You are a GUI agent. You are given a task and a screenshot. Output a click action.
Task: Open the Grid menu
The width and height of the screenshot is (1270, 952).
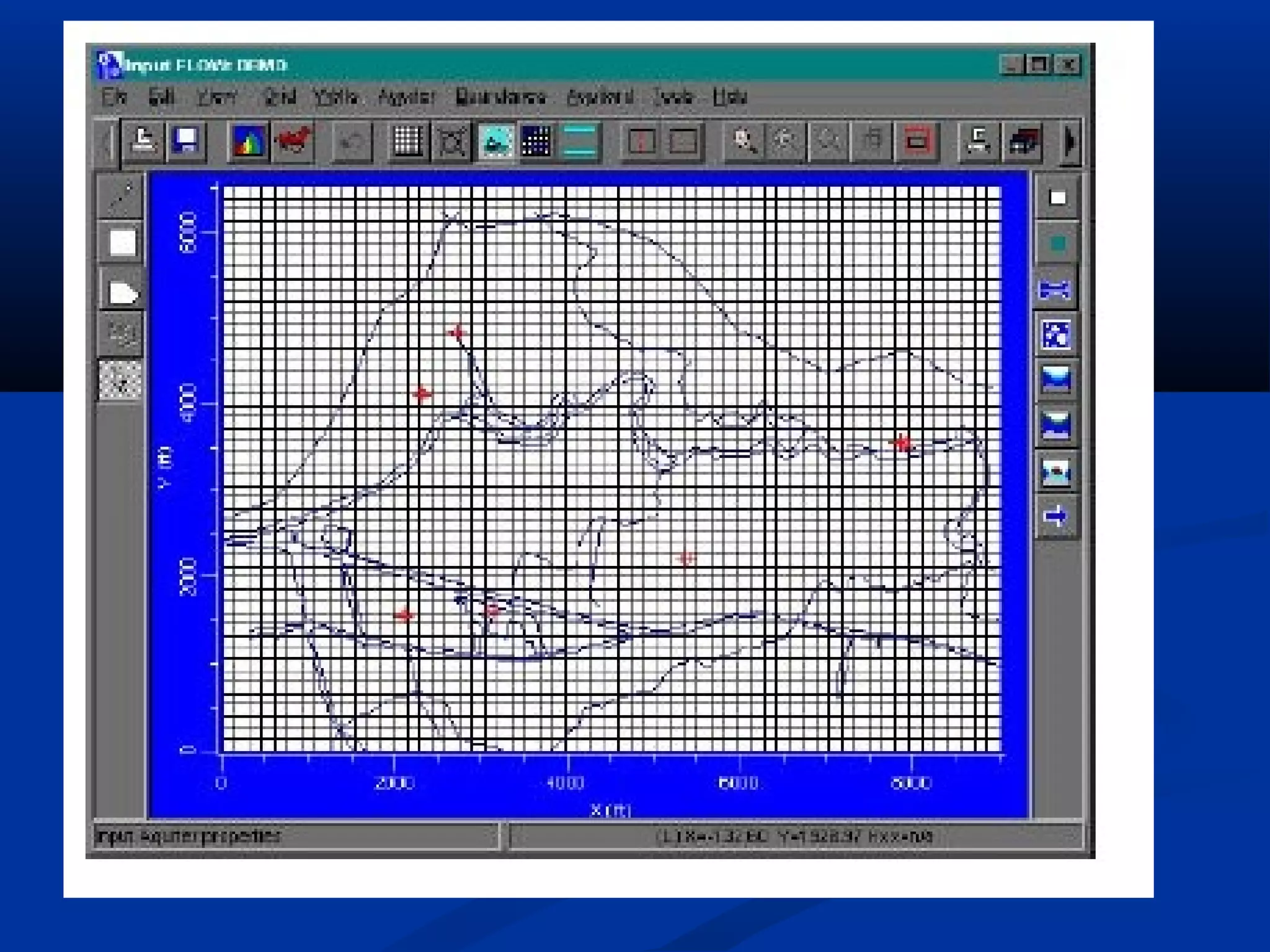tap(279, 97)
